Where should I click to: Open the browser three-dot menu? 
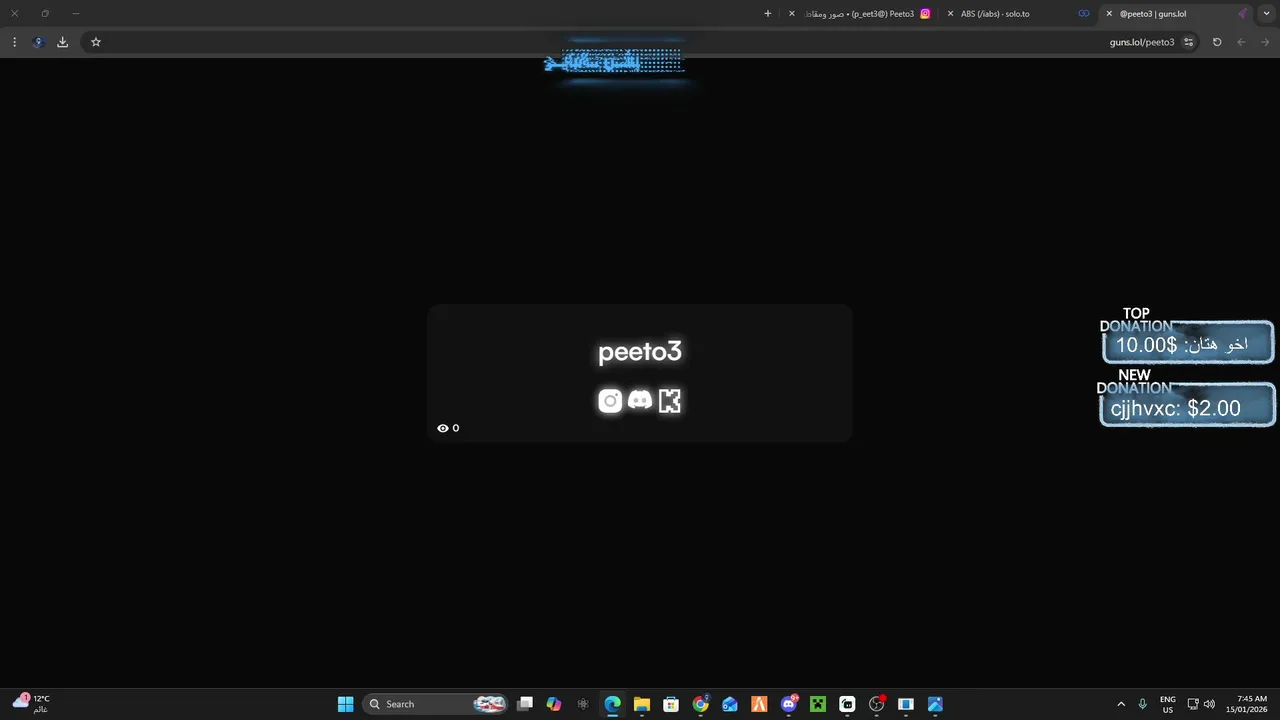pos(14,42)
